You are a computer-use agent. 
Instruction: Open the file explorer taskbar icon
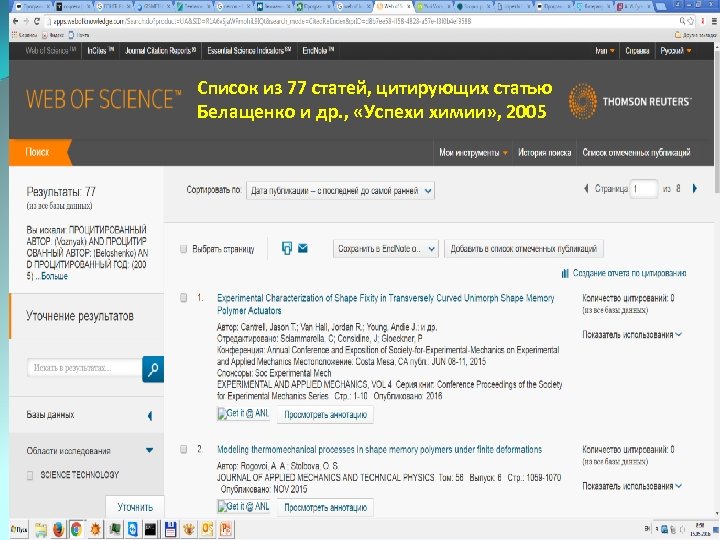(41, 530)
